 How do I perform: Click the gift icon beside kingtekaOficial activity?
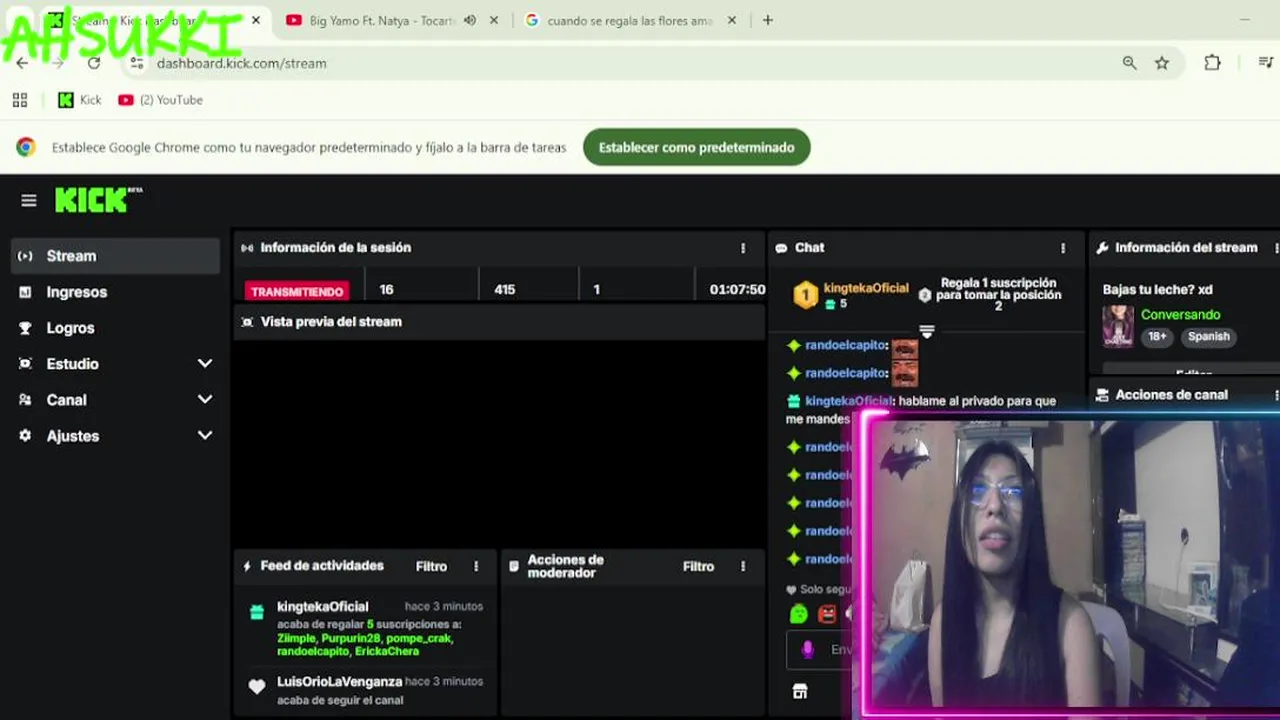point(257,612)
